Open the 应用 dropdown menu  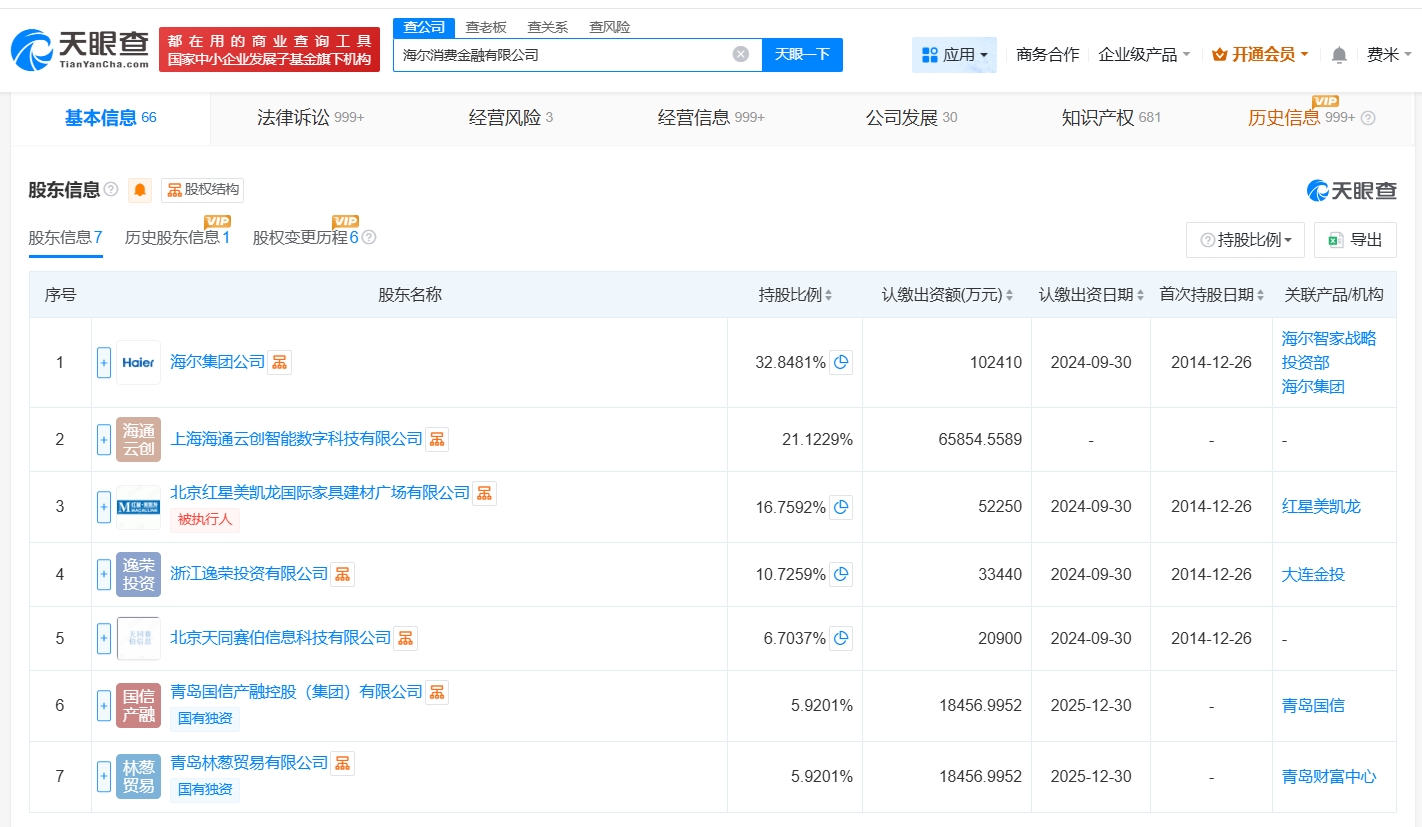[x=954, y=55]
